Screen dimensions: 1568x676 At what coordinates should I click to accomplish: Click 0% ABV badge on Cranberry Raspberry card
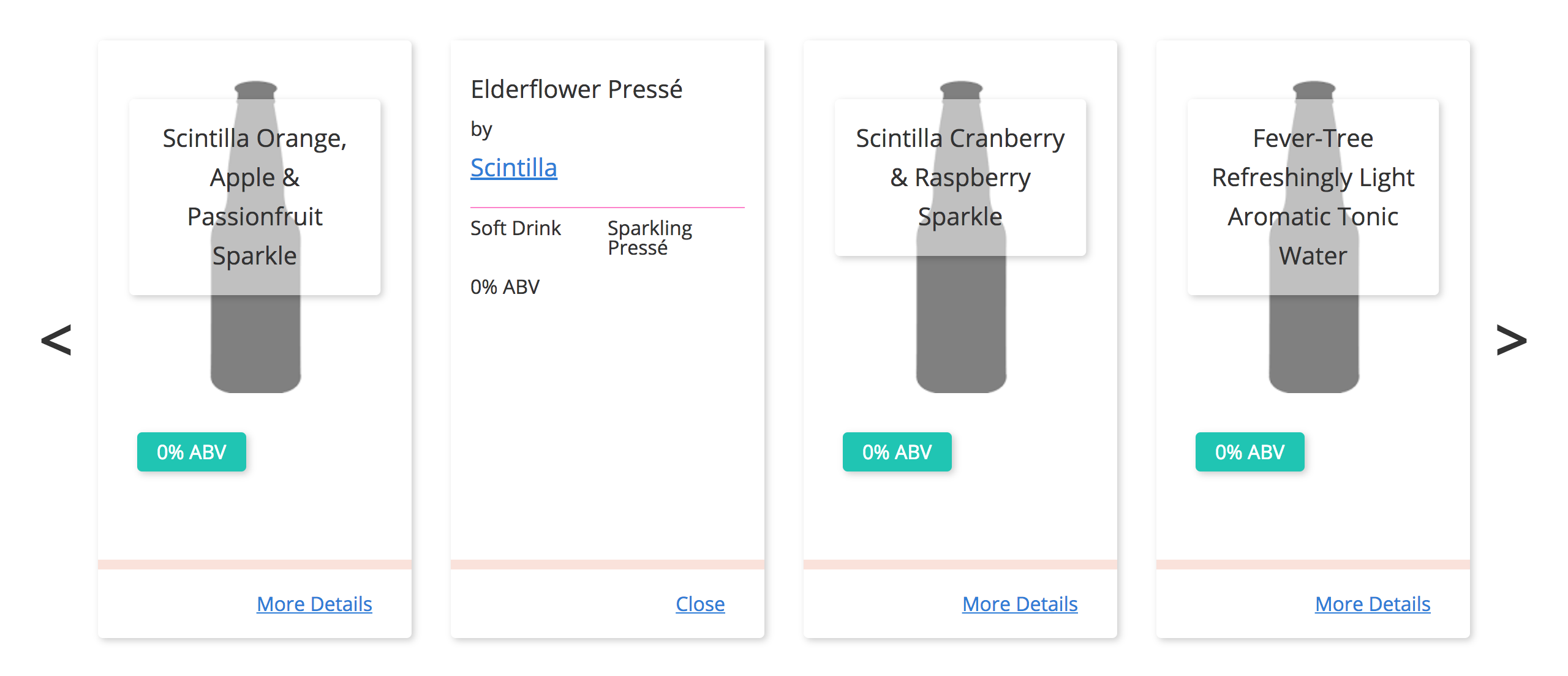897,452
